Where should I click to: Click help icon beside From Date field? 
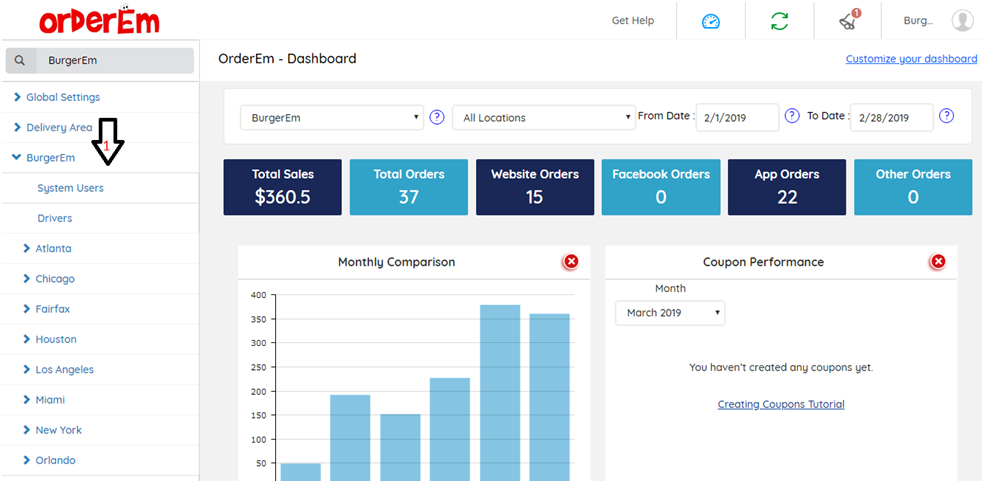click(792, 116)
